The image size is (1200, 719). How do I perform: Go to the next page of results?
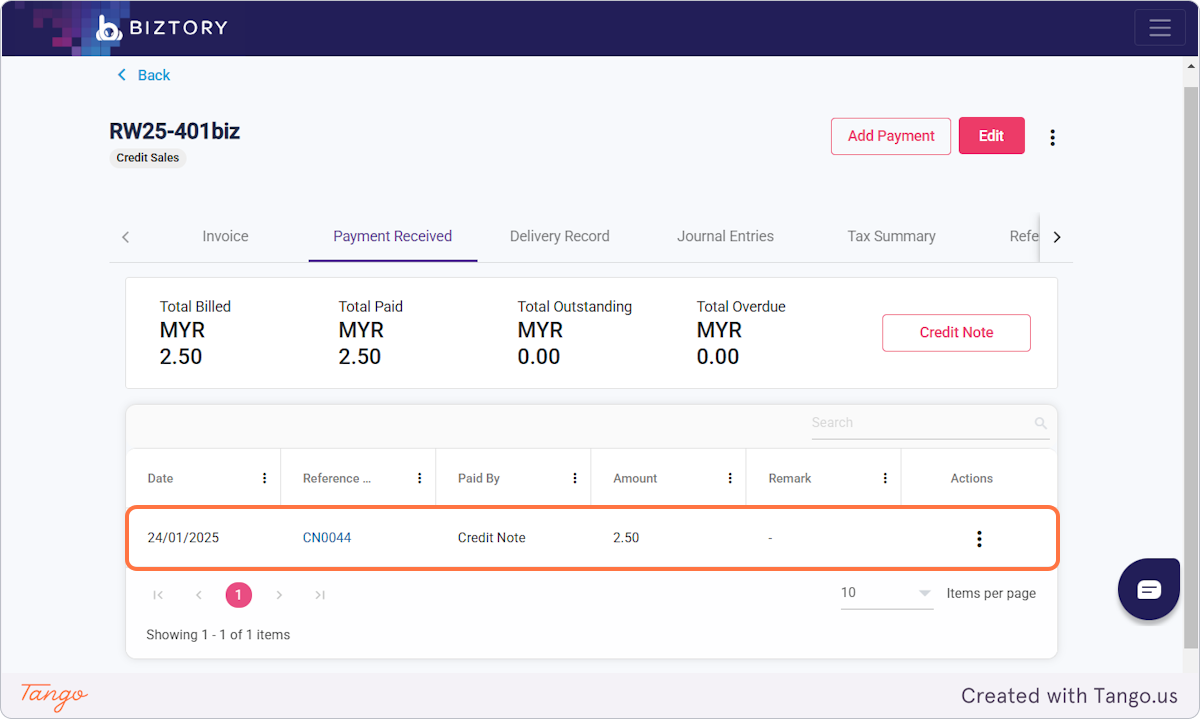tap(279, 595)
